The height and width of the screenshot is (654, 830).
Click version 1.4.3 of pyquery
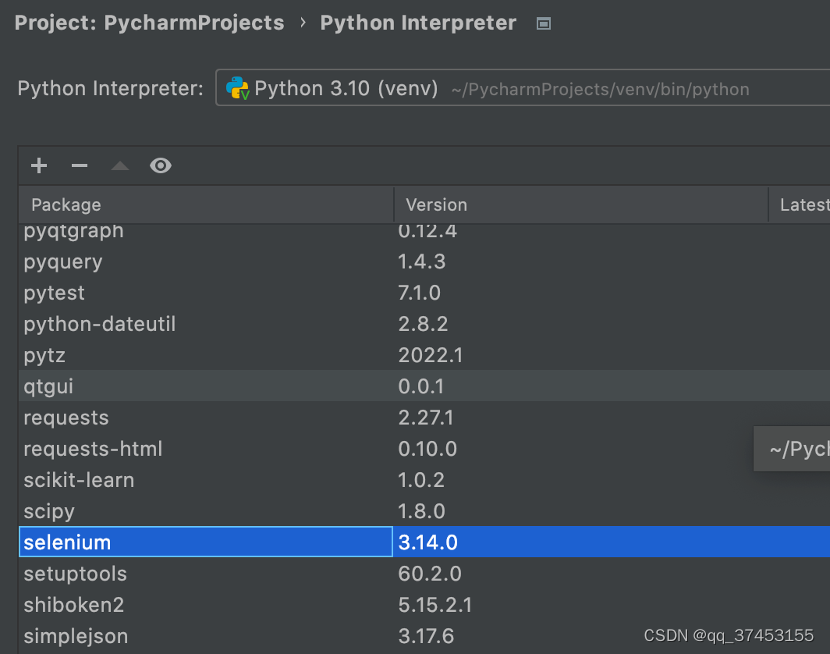(422, 261)
